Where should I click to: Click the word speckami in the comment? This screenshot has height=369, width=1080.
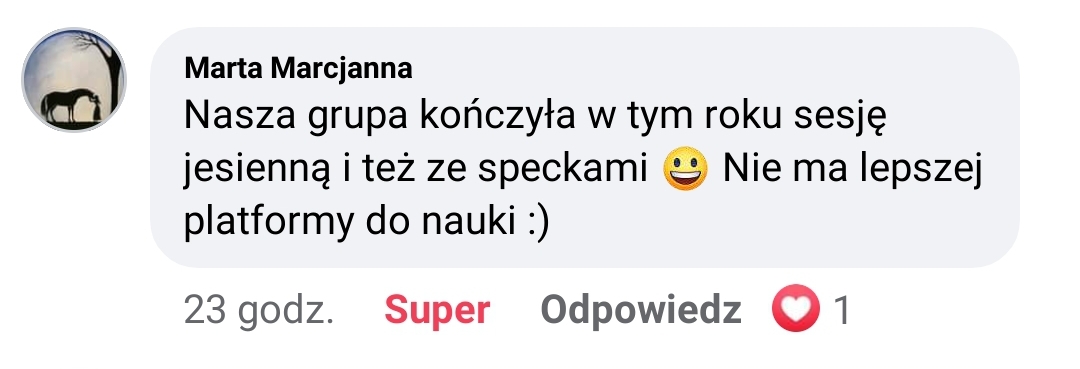[563, 171]
